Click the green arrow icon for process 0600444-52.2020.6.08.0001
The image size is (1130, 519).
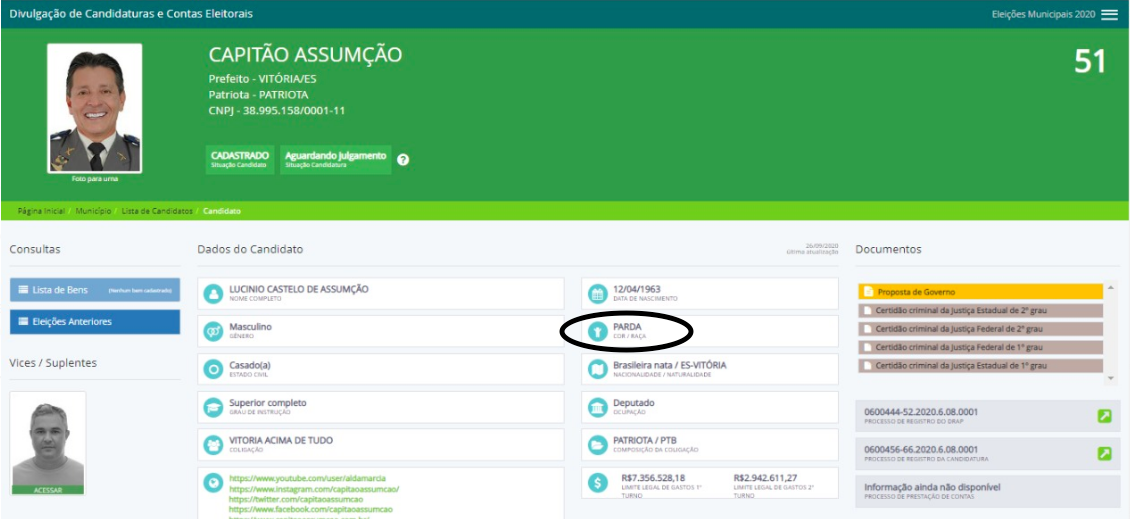[1104, 416]
